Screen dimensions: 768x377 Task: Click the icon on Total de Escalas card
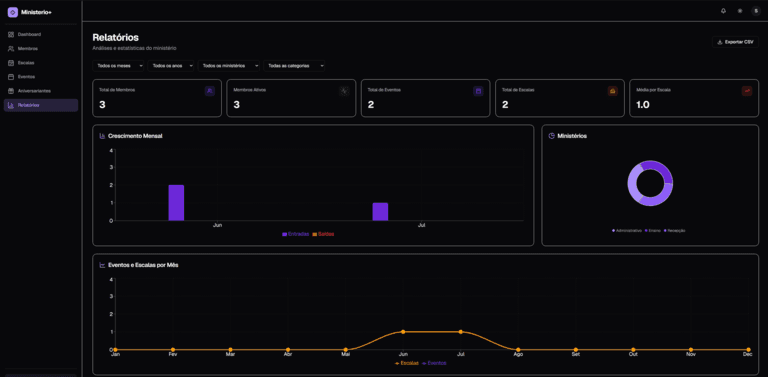[613, 91]
